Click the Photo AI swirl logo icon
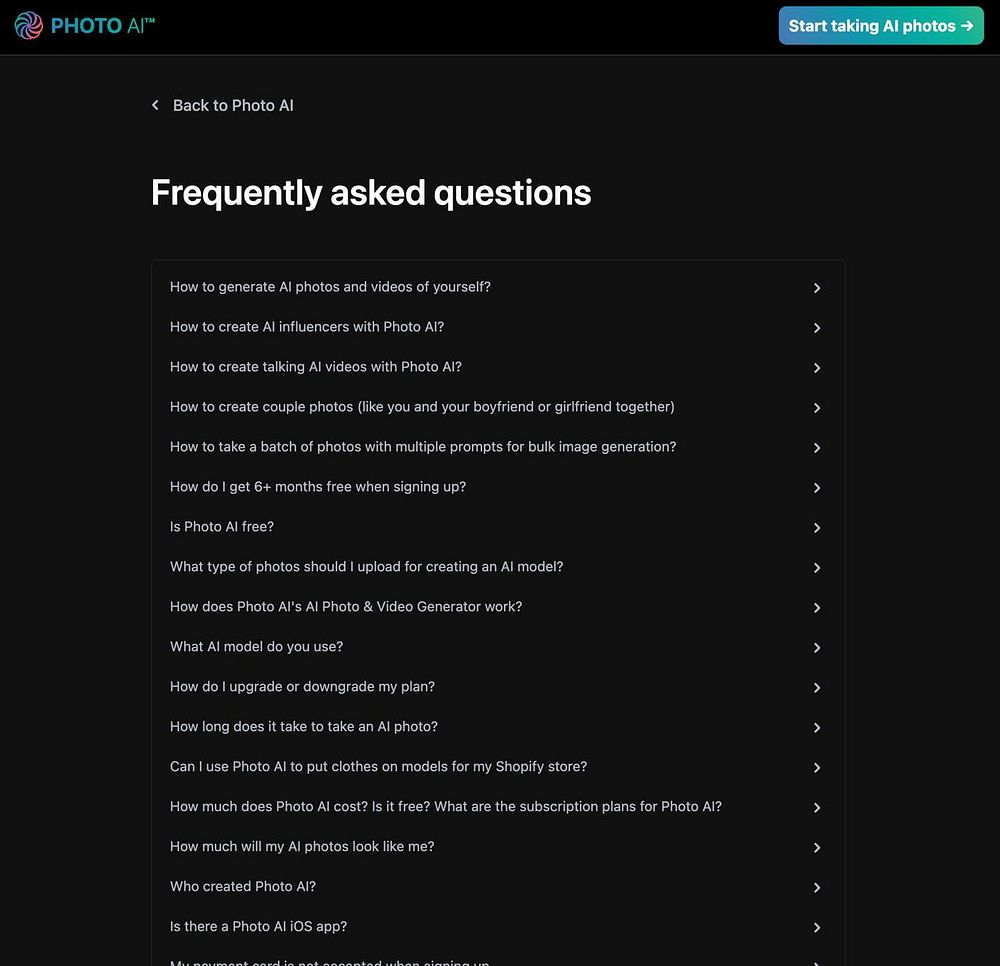The image size is (1000, 966). pyautogui.click(x=29, y=25)
